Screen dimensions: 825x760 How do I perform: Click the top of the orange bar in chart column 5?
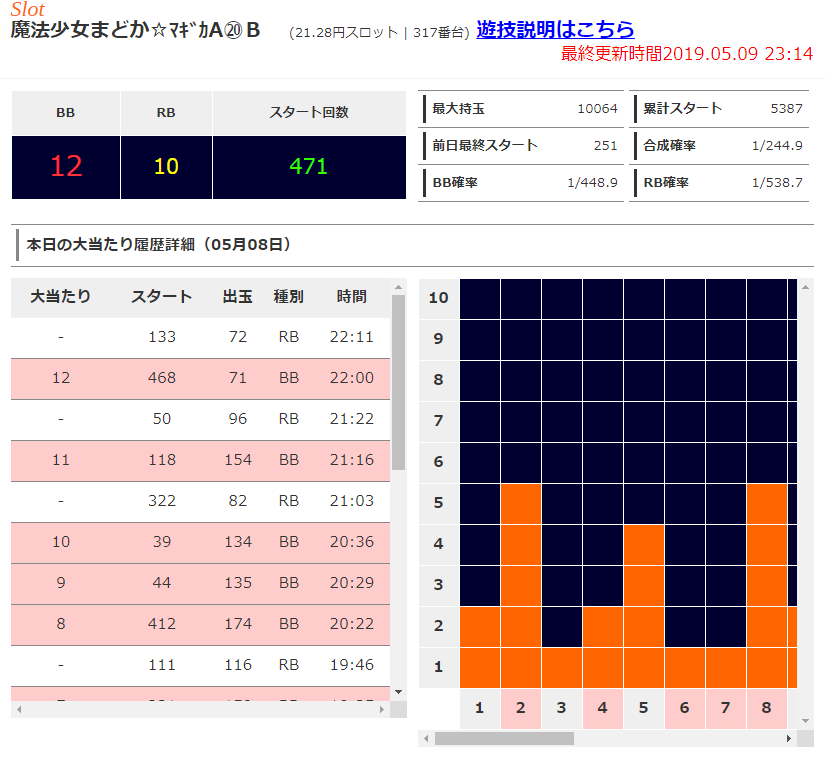point(644,545)
